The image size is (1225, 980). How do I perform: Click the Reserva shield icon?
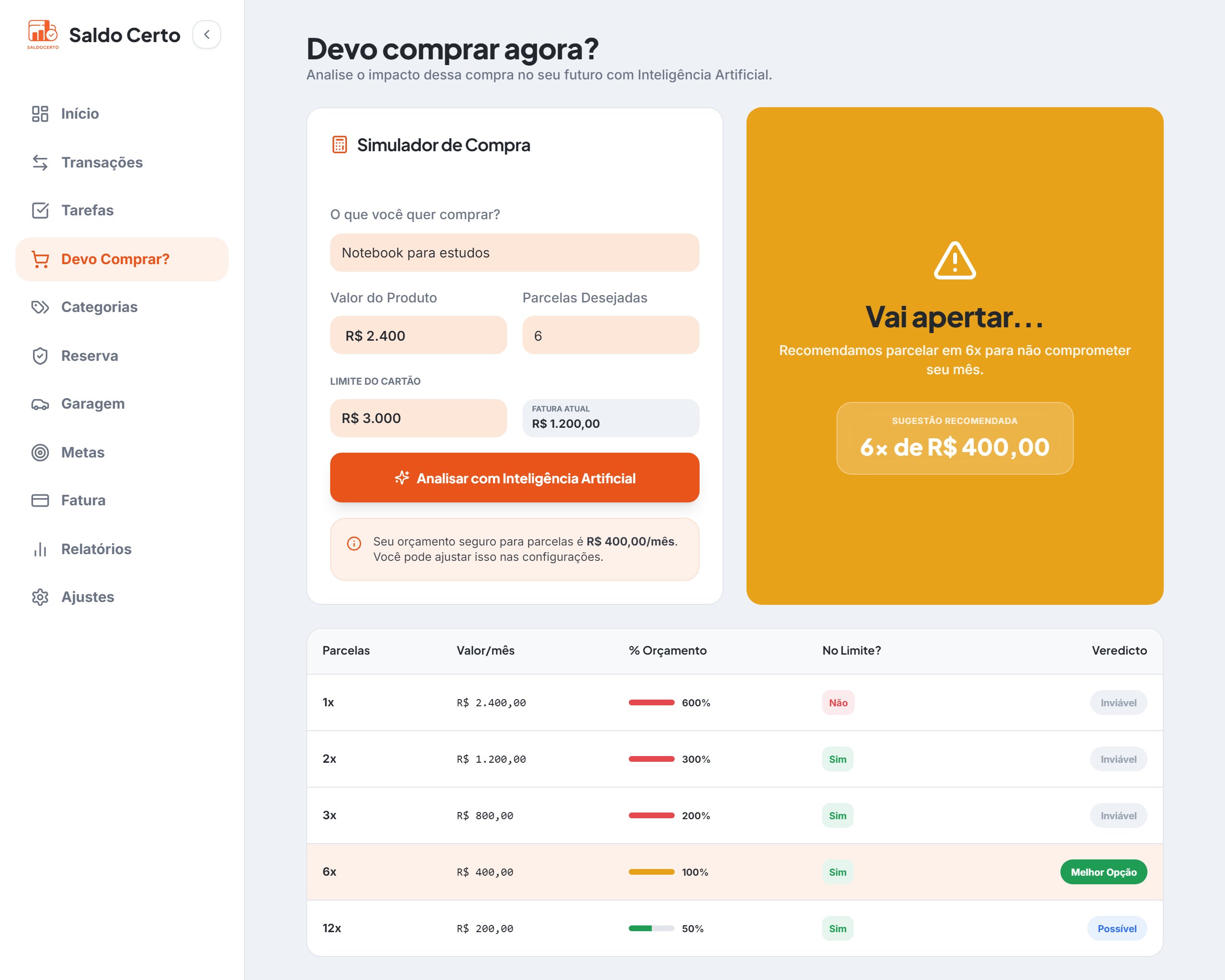40,356
